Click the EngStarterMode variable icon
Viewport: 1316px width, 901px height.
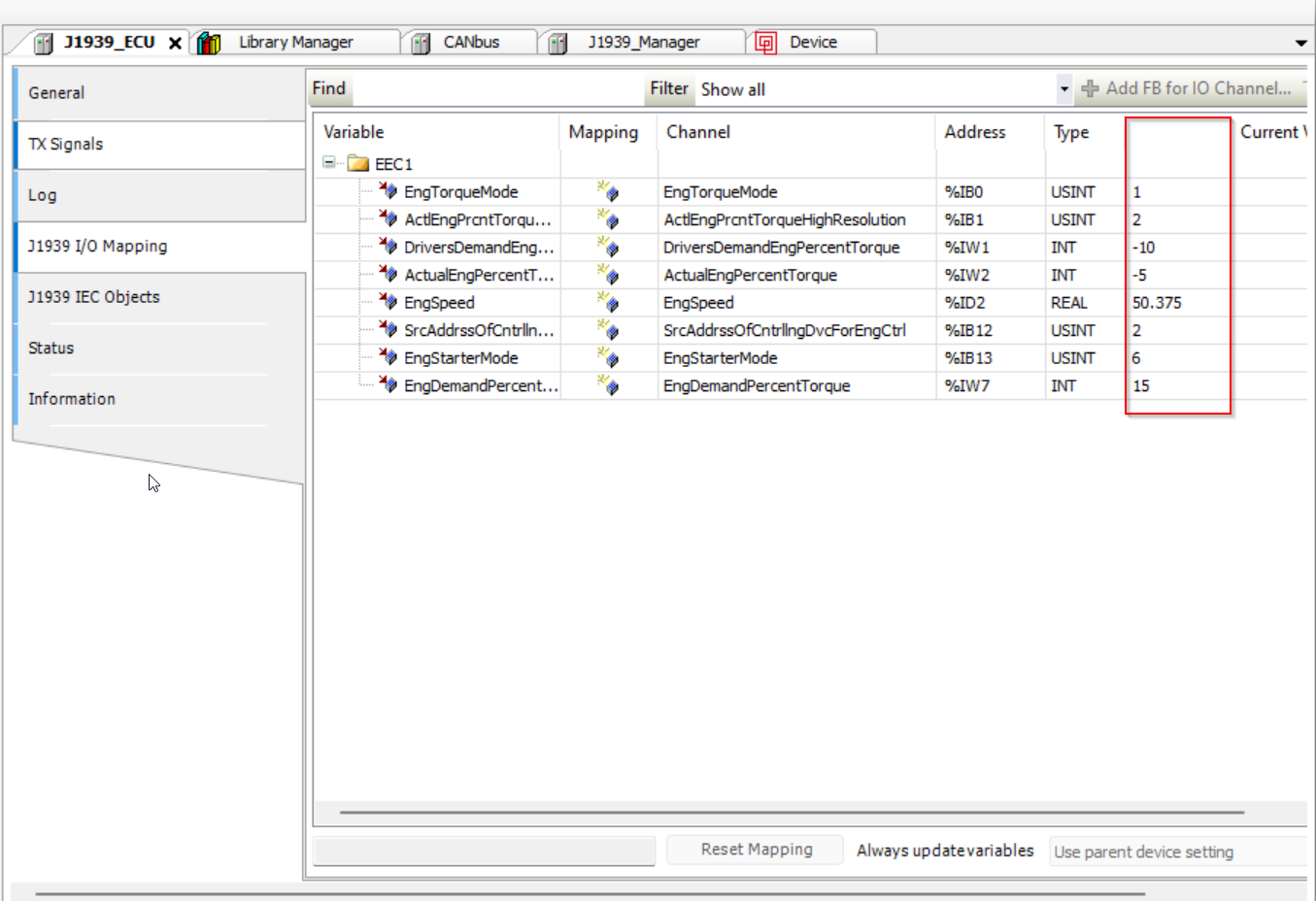click(388, 357)
